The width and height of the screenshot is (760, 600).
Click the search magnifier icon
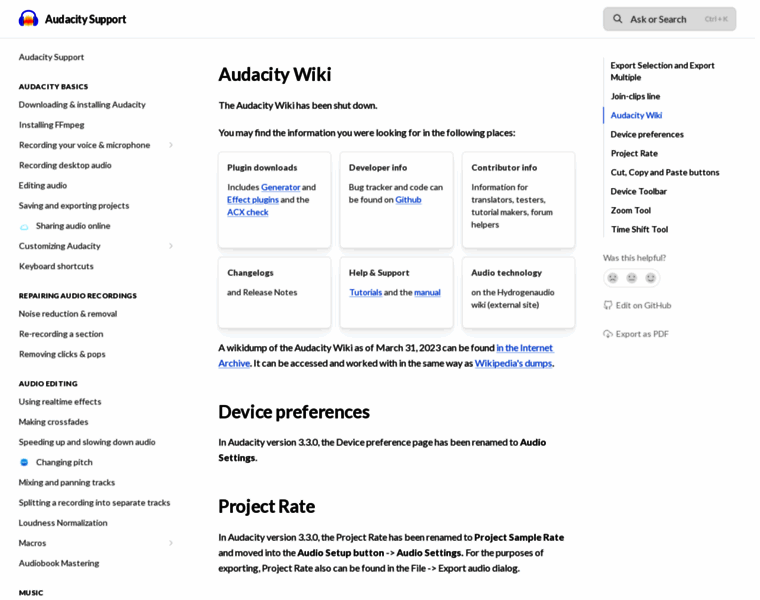point(618,19)
